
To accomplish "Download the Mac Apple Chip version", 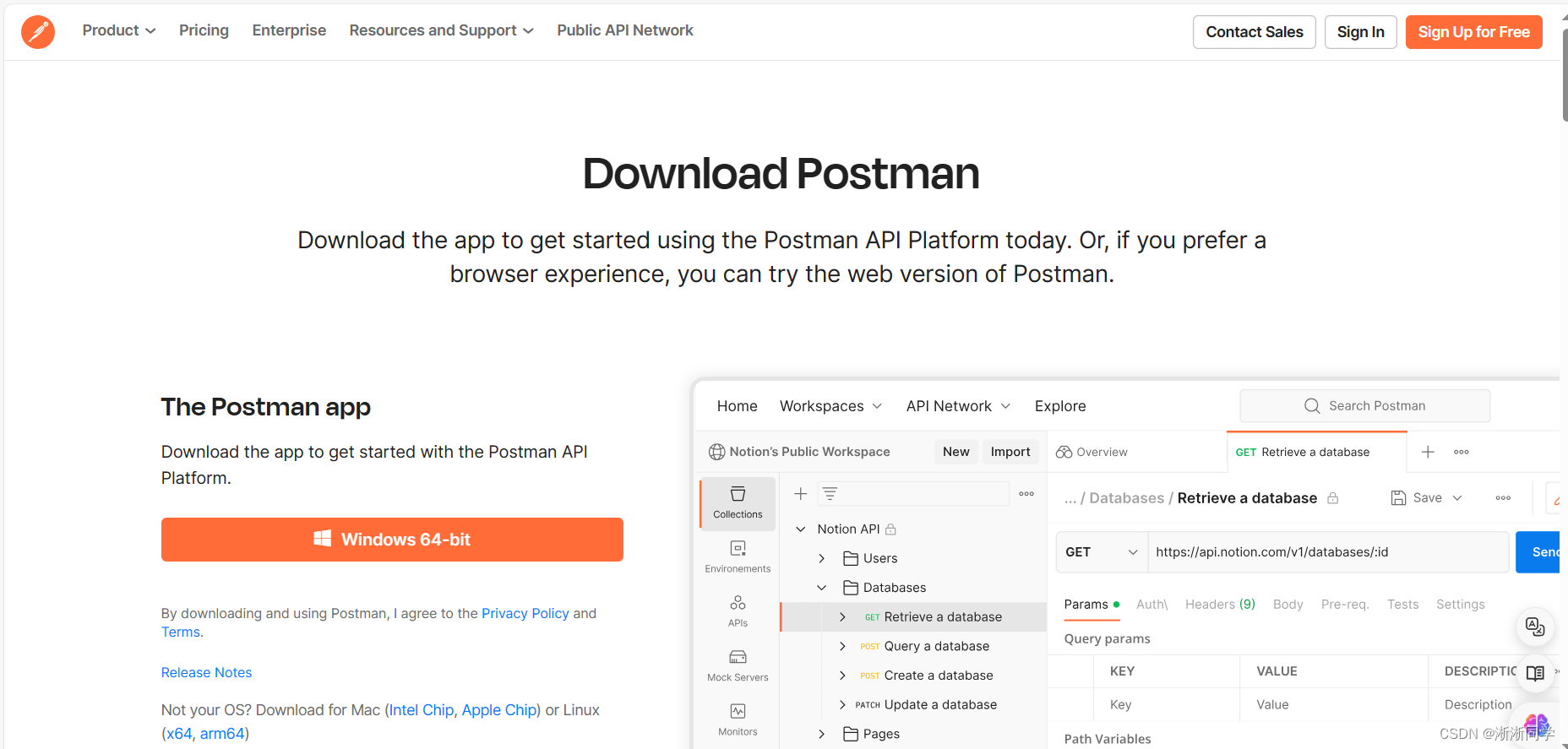I will pyautogui.click(x=498, y=710).
